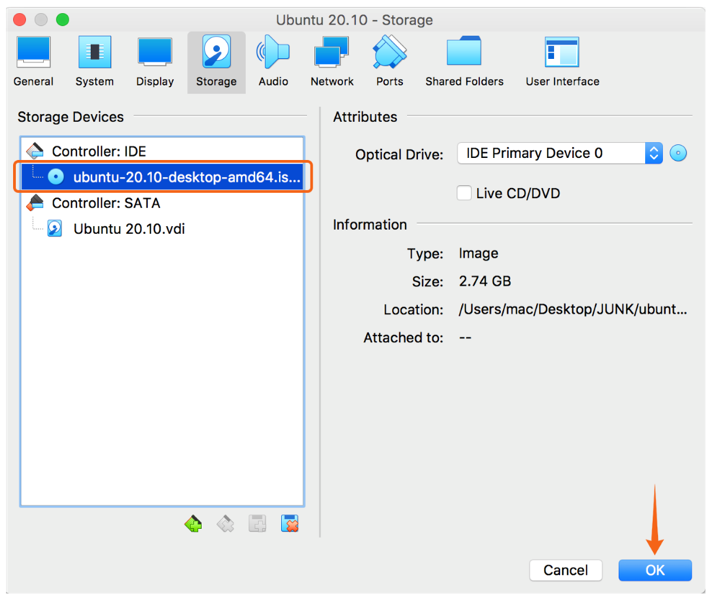The height and width of the screenshot is (600, 710).
Task: Open the General settings tab
Action: click(34, 62)
